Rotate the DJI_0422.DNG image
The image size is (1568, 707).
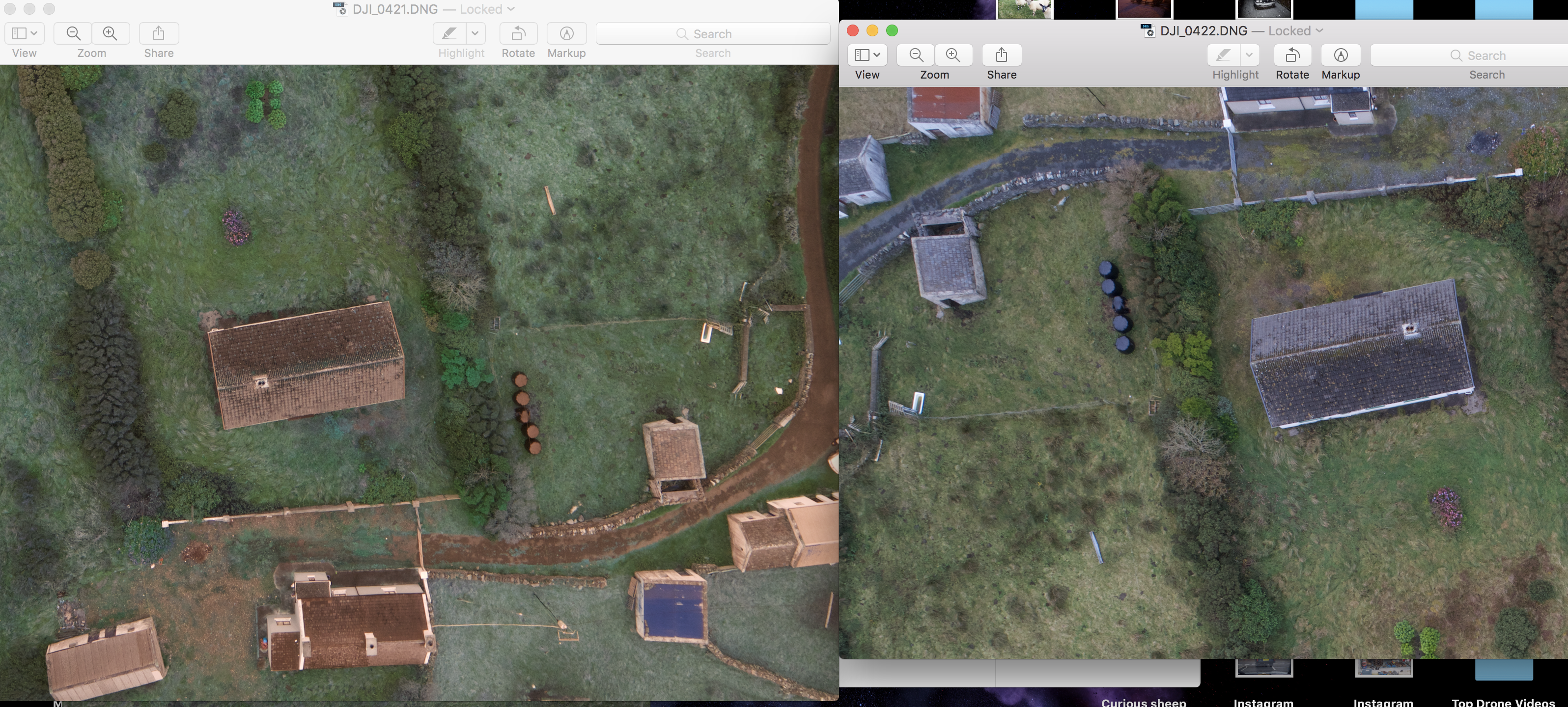1292,55
